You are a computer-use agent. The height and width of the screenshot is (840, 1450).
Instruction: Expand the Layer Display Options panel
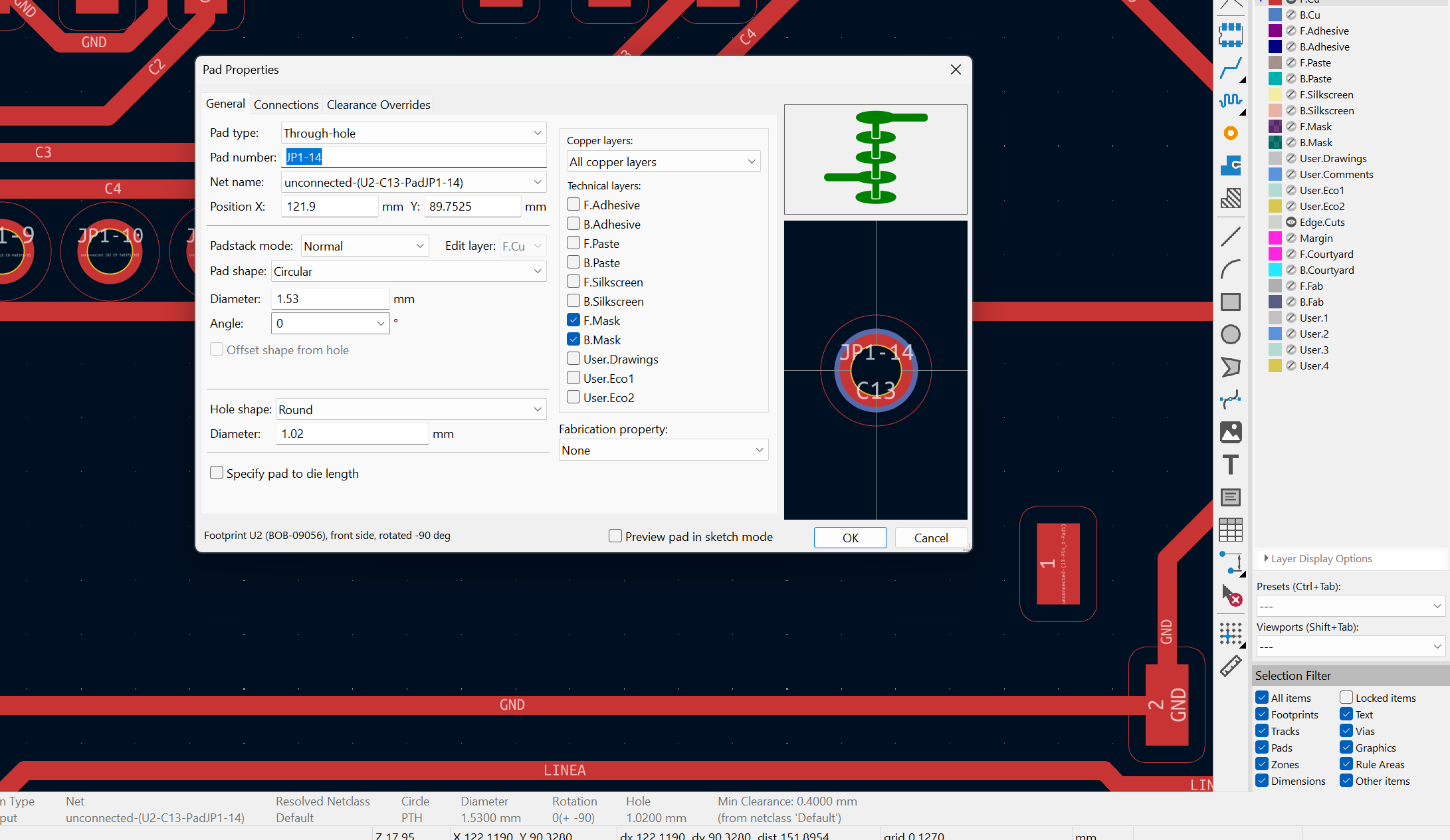1266,558
